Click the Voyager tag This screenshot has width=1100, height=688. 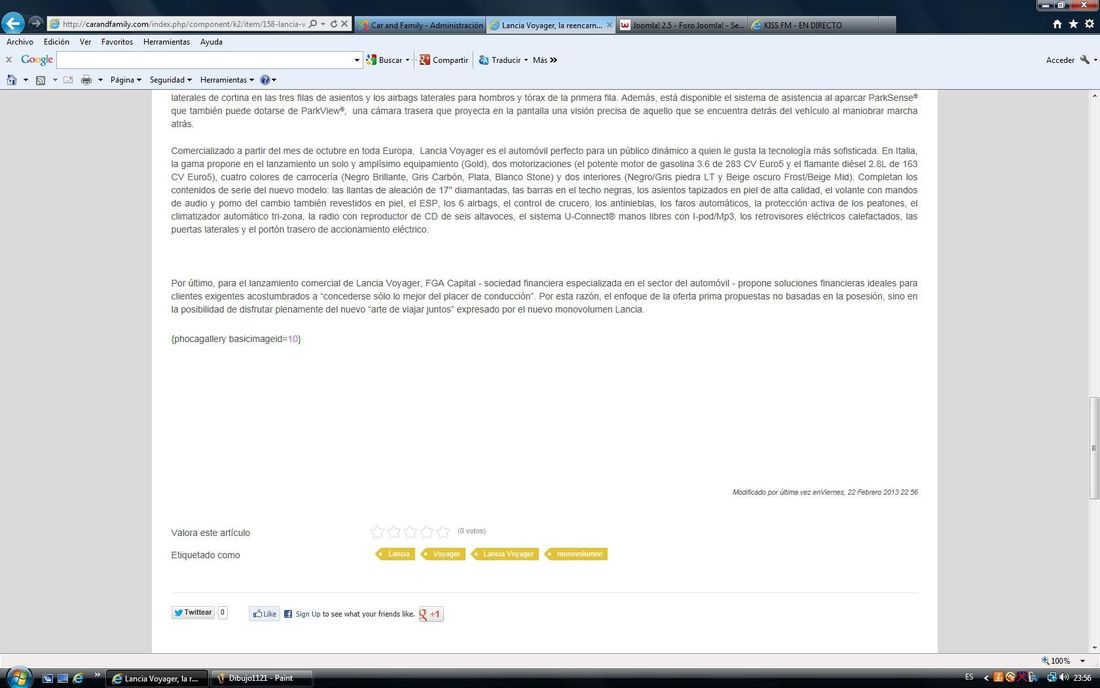[x=443, y=554]
